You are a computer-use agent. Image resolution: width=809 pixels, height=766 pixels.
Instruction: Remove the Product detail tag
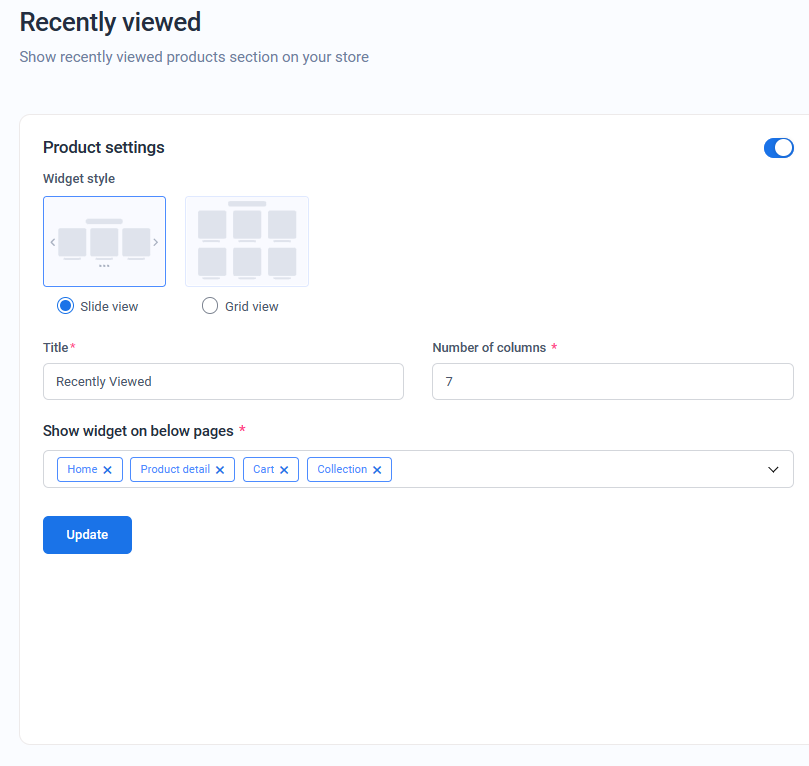point(220,470)
